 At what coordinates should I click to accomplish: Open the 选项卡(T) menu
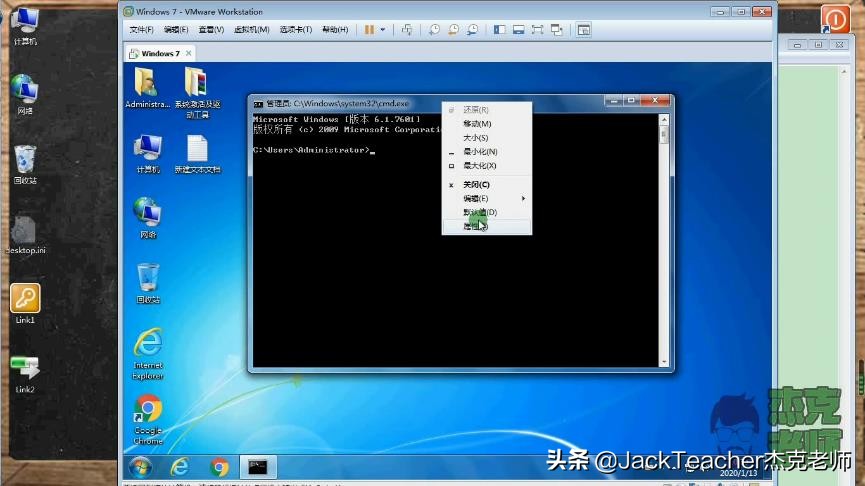coord(296,30)
